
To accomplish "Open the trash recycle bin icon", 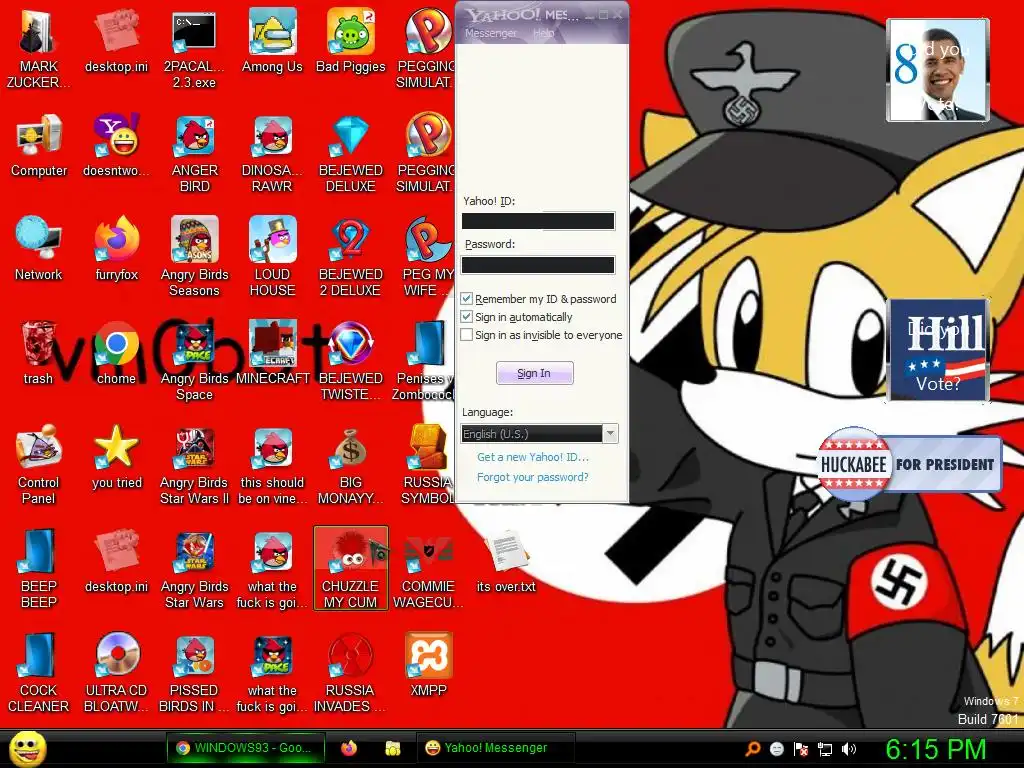I will (38, 351).
